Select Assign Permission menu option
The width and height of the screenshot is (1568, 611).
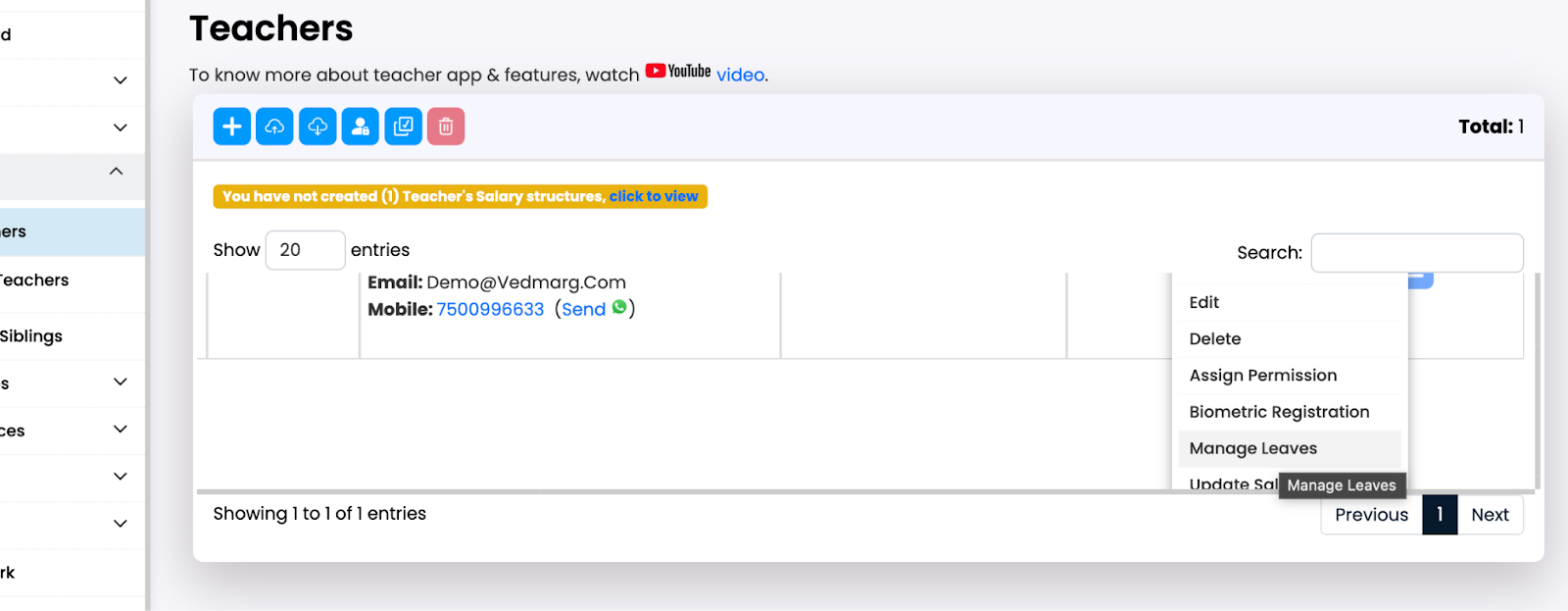pos(1262,376)
